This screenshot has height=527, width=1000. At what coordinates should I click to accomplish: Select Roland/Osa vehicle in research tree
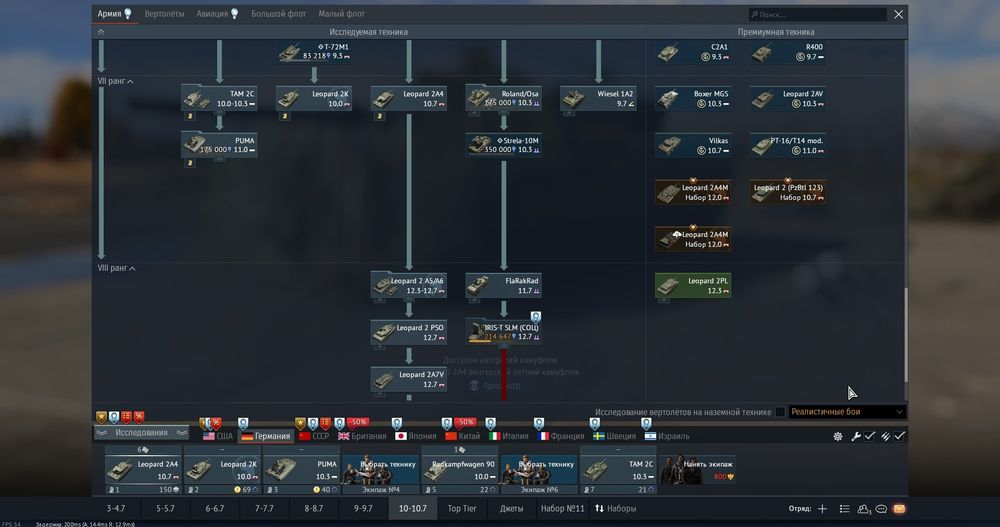pyautogui.click(x=503, y=98)
